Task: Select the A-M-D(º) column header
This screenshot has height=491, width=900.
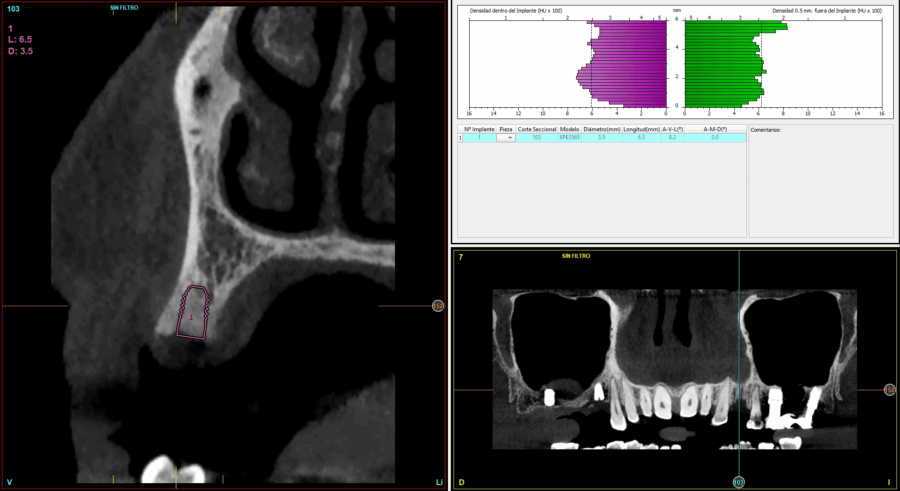Action: coord(715,129)
